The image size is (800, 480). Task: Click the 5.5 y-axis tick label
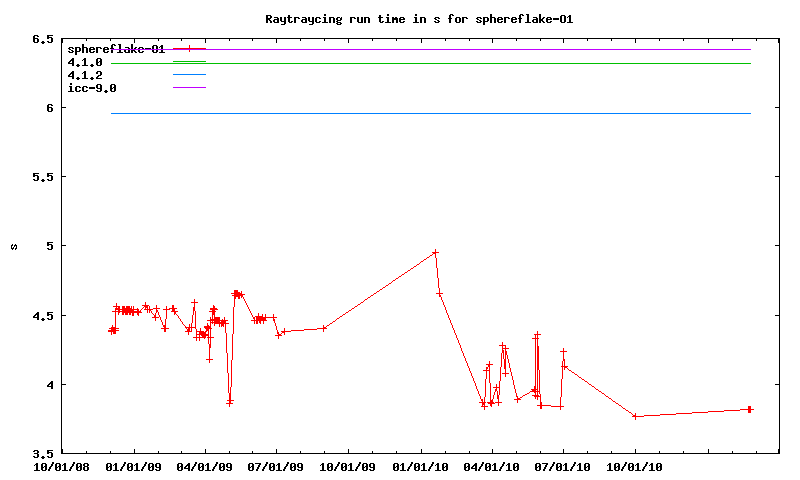point(42,177)
